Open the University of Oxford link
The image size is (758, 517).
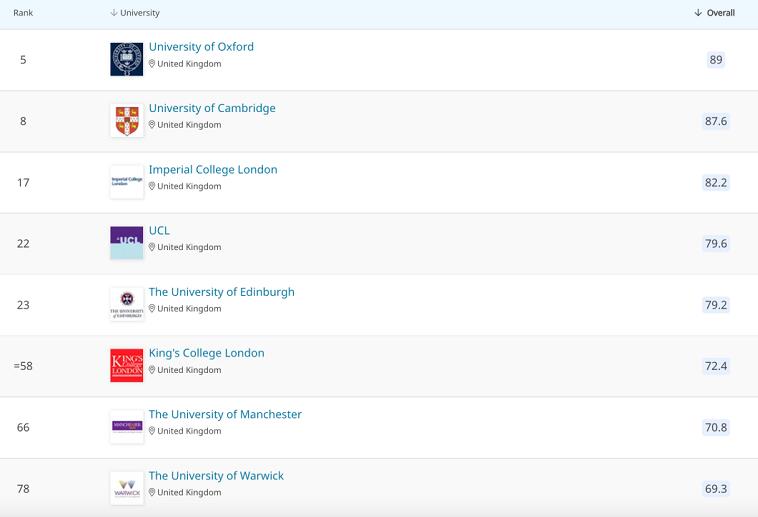201,47
